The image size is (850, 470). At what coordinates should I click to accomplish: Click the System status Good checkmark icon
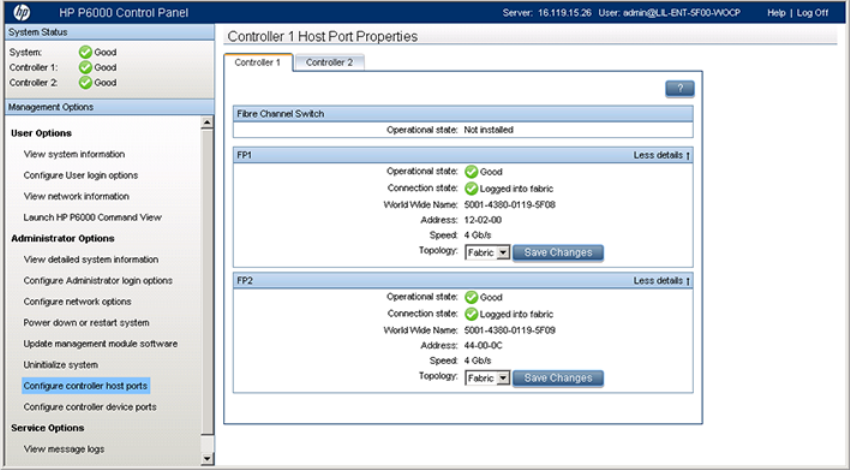(85, 52)
